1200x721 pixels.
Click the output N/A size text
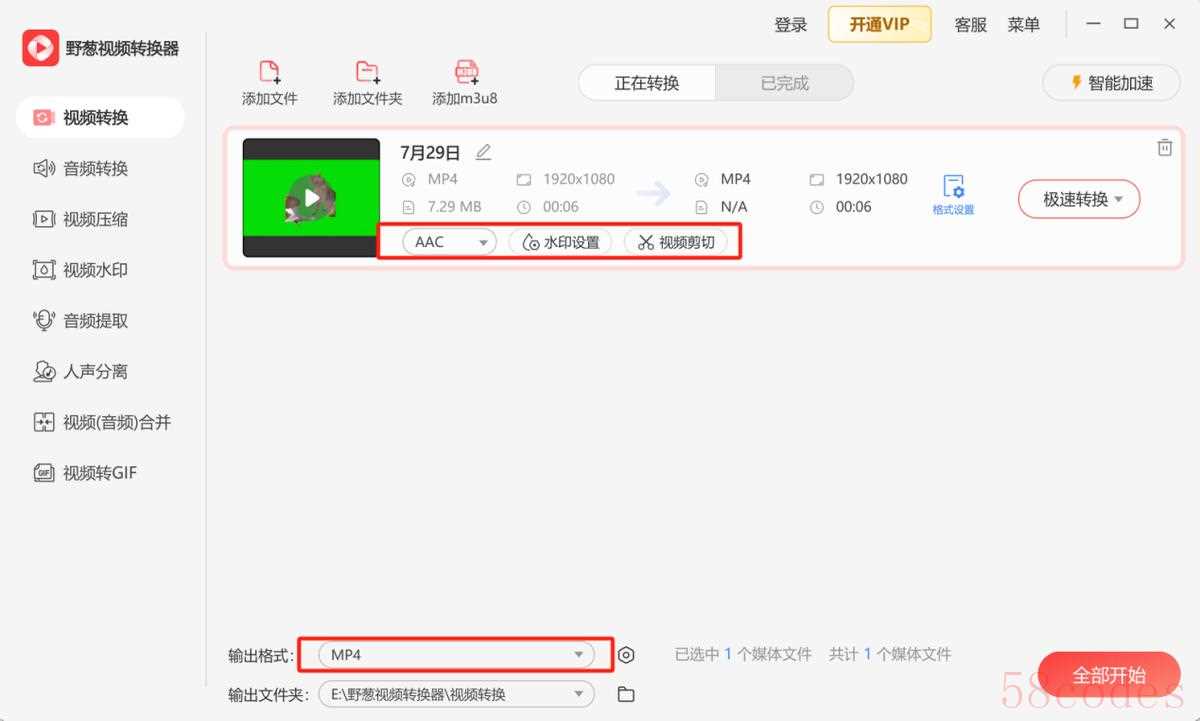point(734,207)
